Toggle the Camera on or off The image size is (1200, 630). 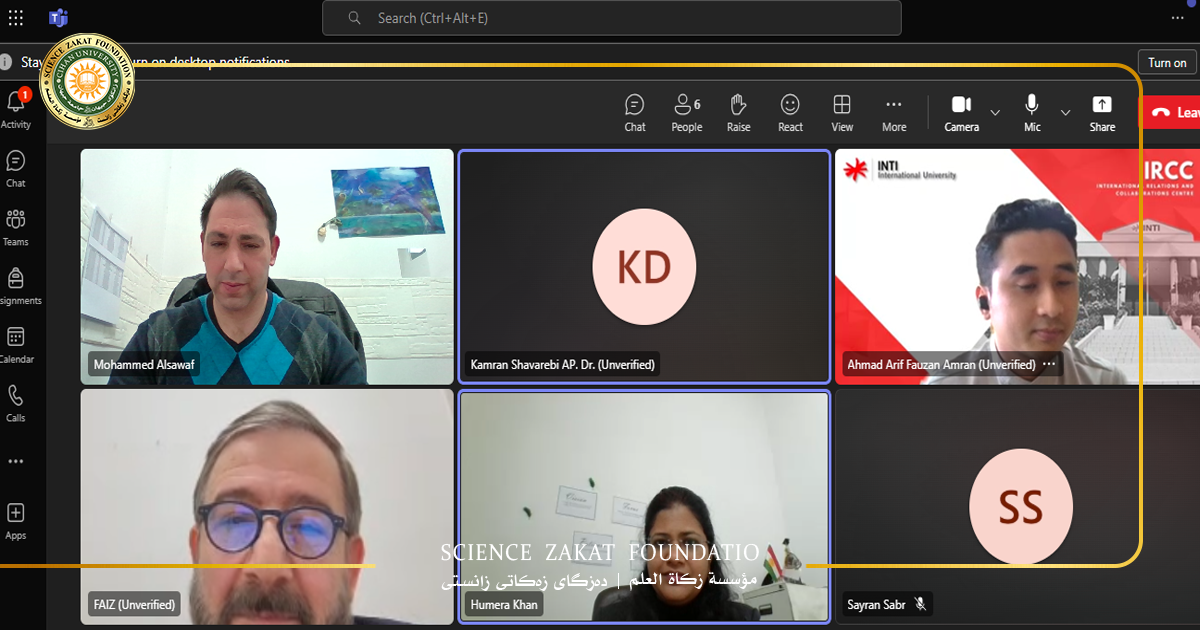(x=961, y=112)
